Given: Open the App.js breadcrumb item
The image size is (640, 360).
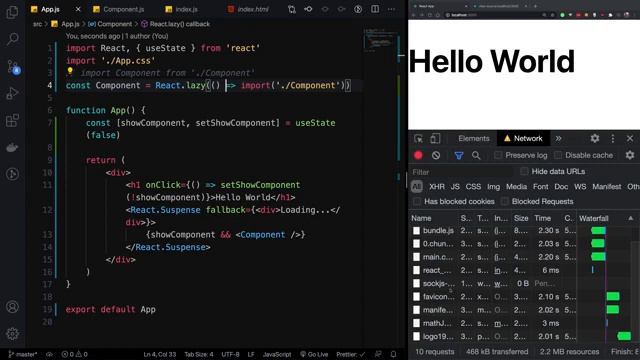Looking at the screenshot, I should (x=65, y=24).
